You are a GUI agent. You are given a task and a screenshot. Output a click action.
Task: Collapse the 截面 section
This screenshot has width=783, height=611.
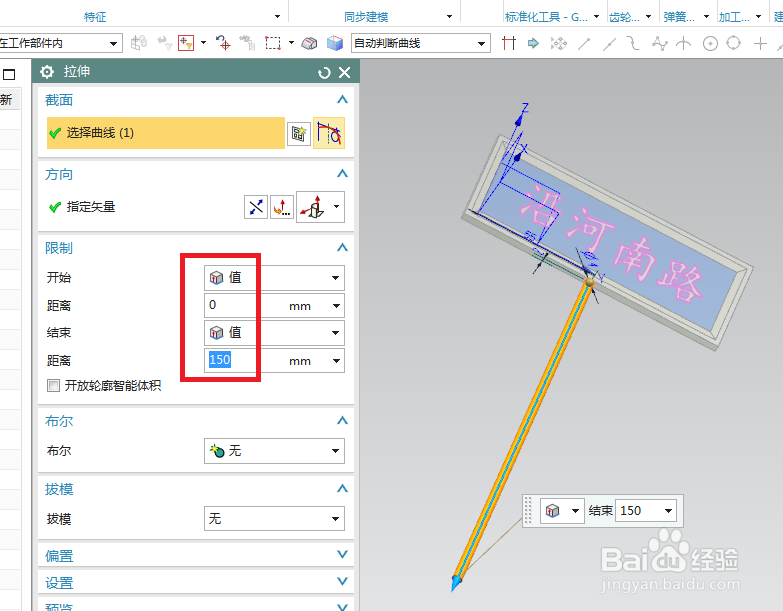[x=342, y=100]
